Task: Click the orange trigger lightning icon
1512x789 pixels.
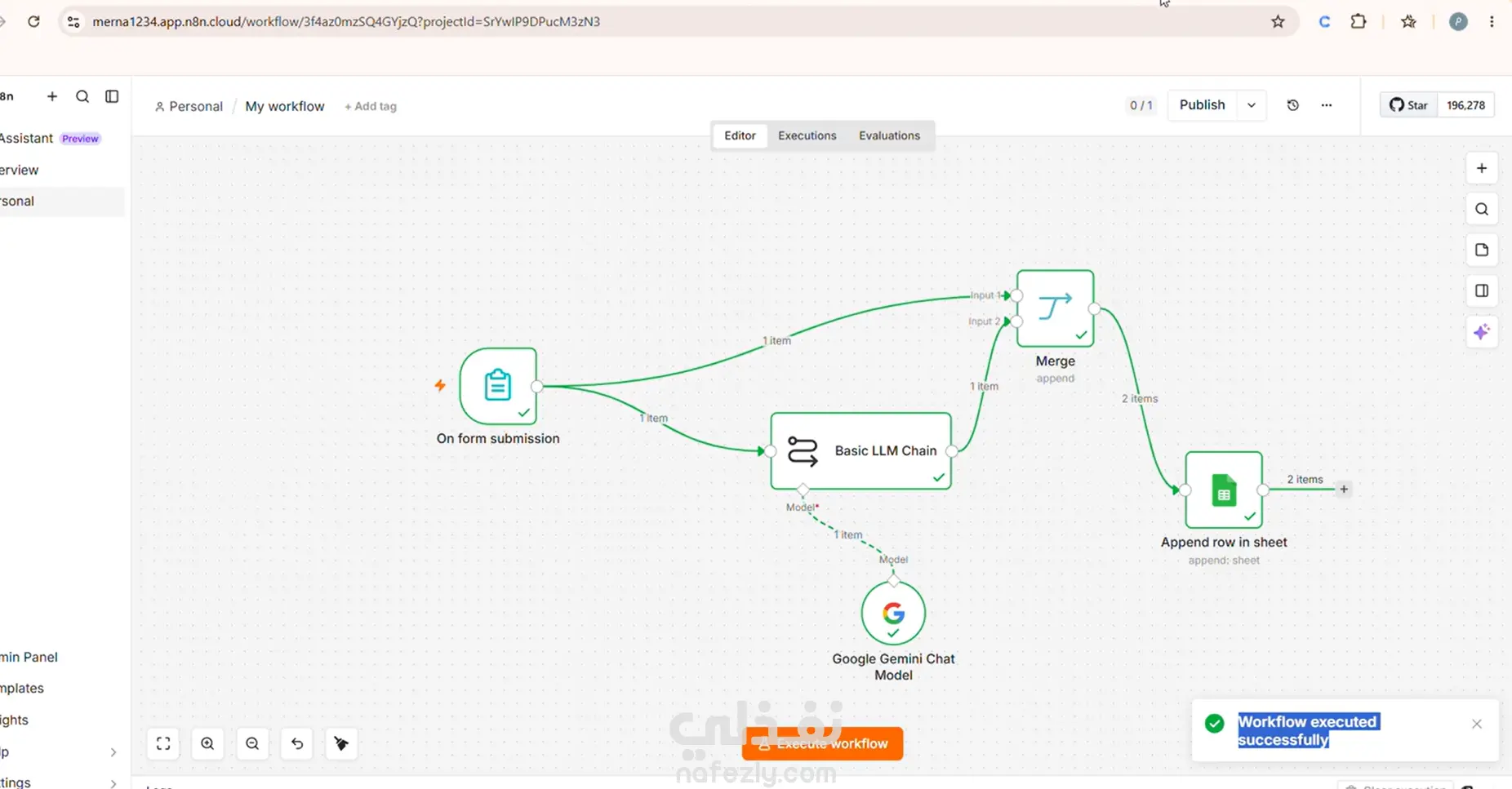Action: (440, 385)
